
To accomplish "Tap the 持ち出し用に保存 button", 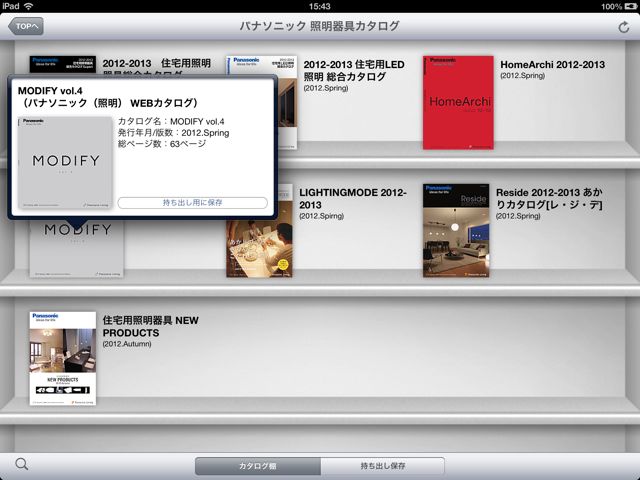I will [193, 202].
